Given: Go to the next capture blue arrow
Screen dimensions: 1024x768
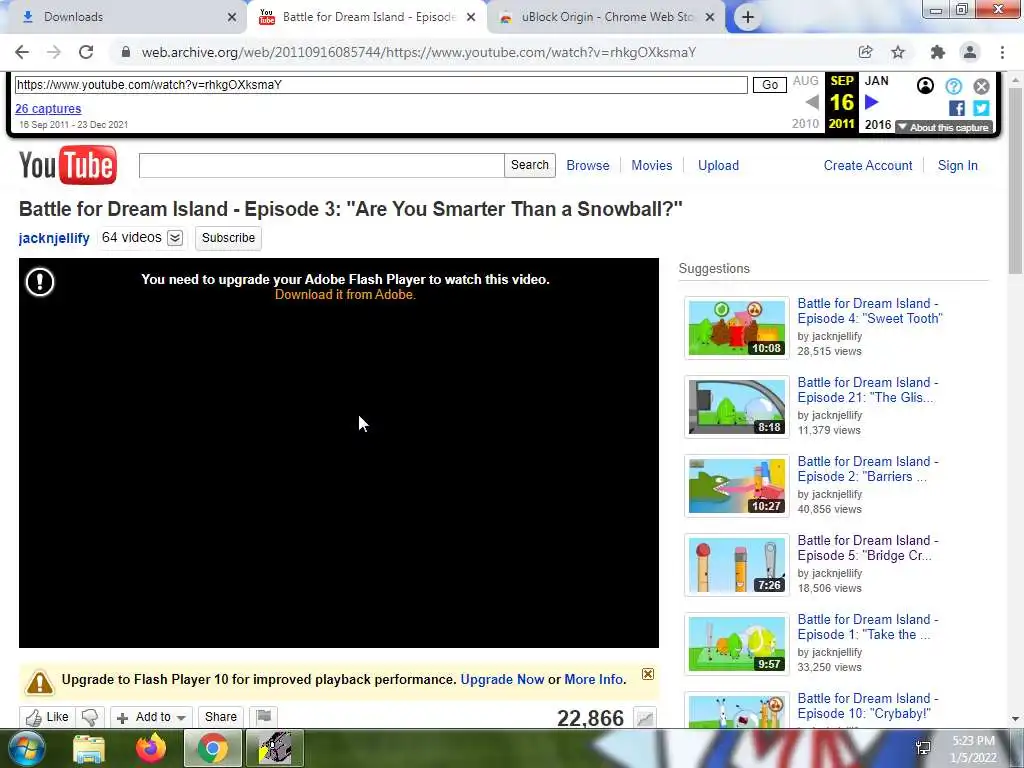Looking at the screenshot, I should click(871, 102).
